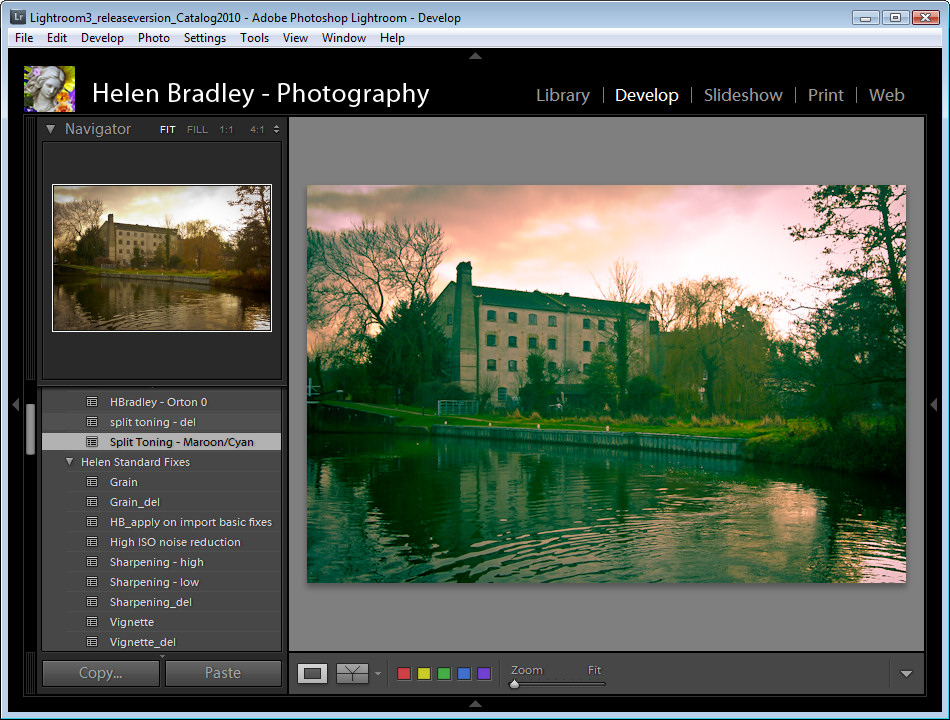Screen dimensions: 950x720
Task: Click the Paste button
Action: pyautogui.click(x=223, y=673)
